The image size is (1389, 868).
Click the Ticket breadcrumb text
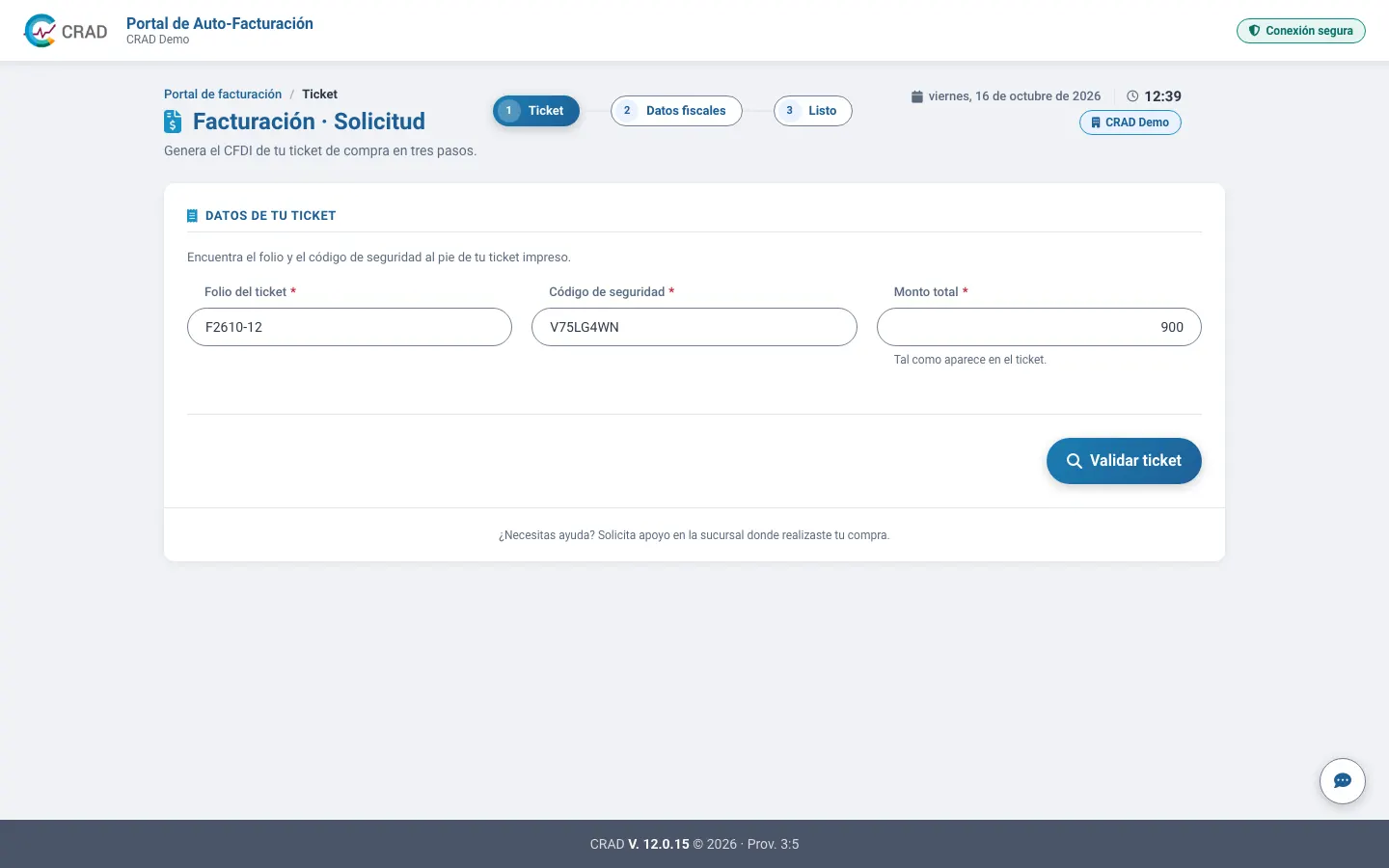pos(319,95)
